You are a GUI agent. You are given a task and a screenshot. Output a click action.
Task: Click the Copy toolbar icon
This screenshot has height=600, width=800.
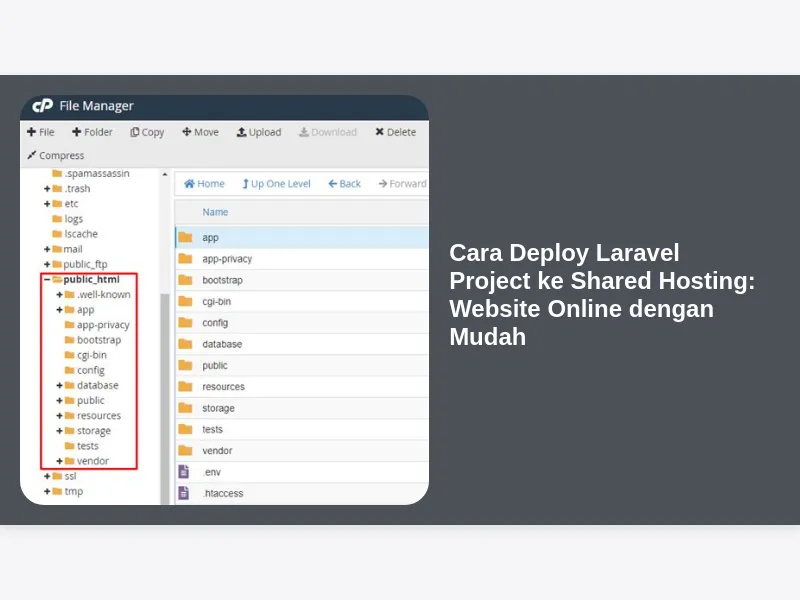tap(135, 132)
